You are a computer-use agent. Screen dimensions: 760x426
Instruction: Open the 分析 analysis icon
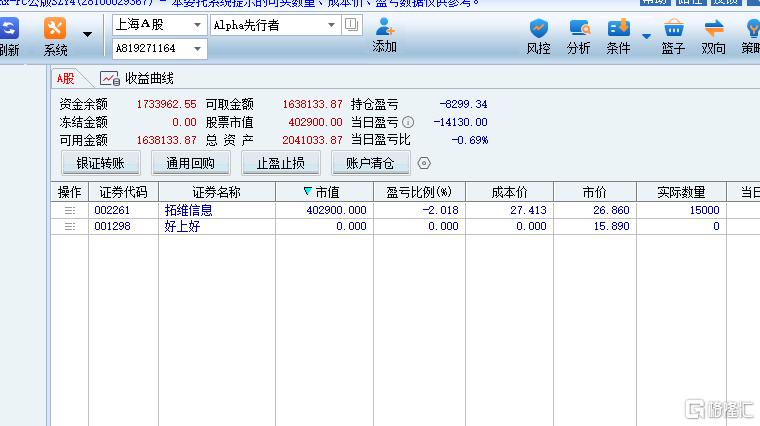579,28
